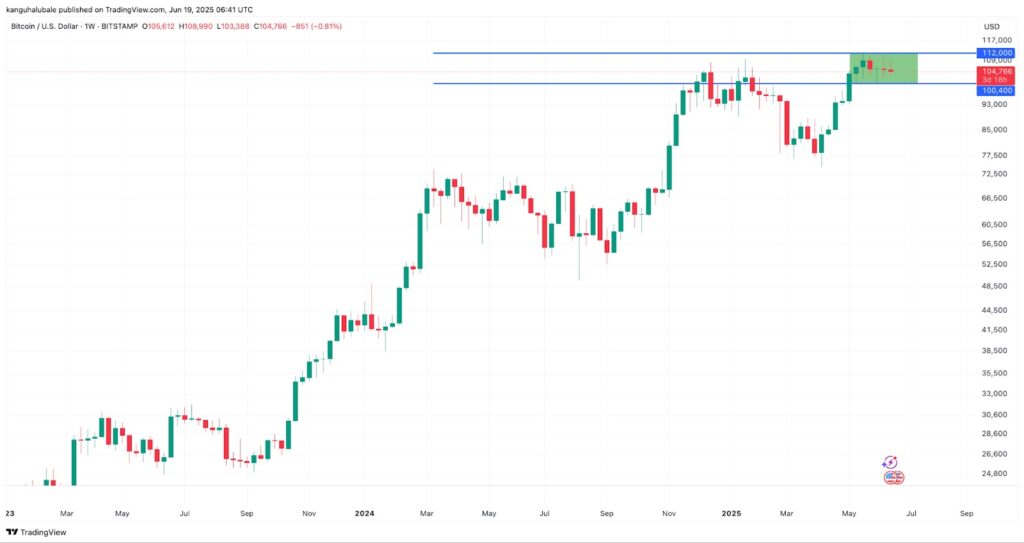Click the red 104,766 current price label

pos(991,71)
